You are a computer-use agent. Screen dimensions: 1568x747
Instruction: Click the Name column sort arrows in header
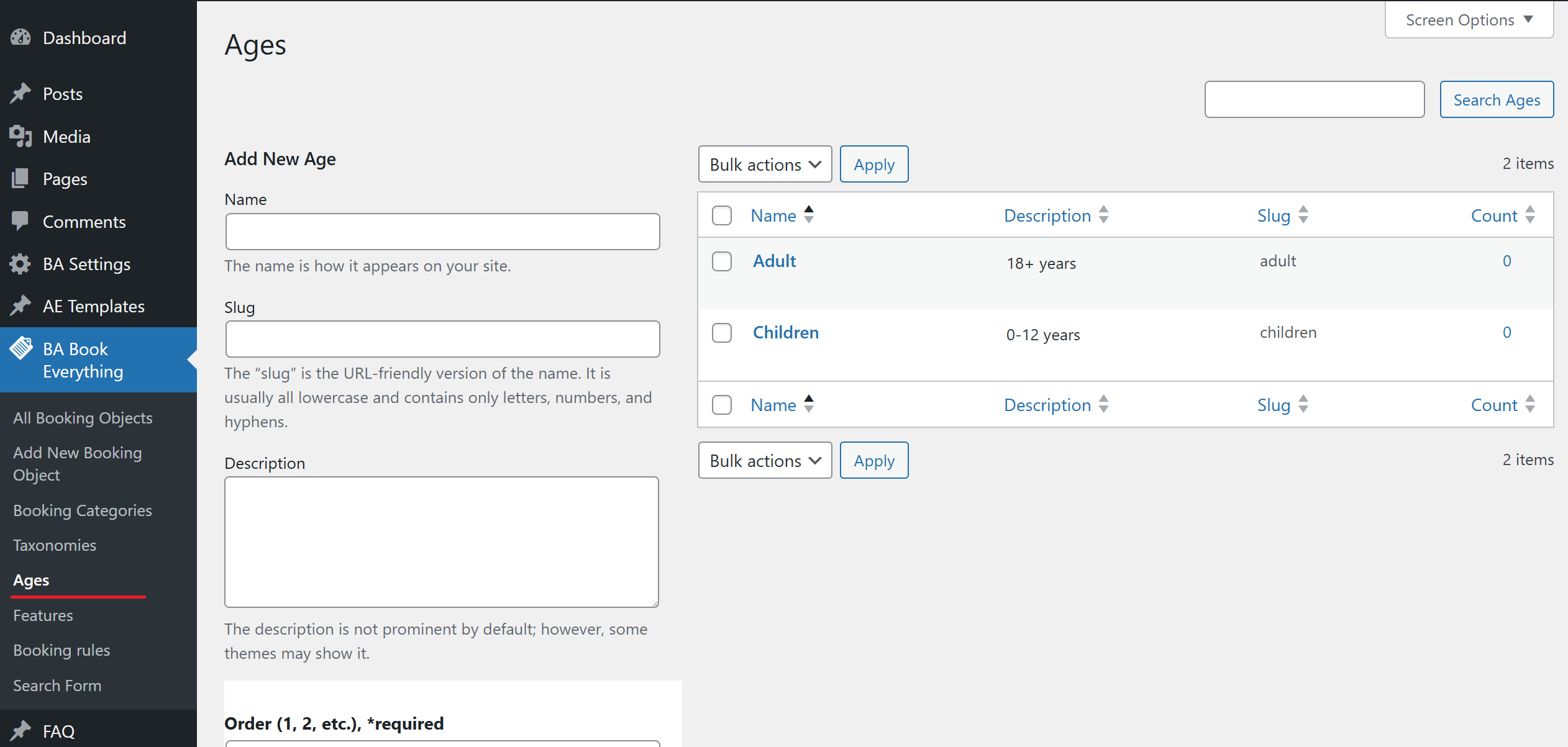click(808, 215)
